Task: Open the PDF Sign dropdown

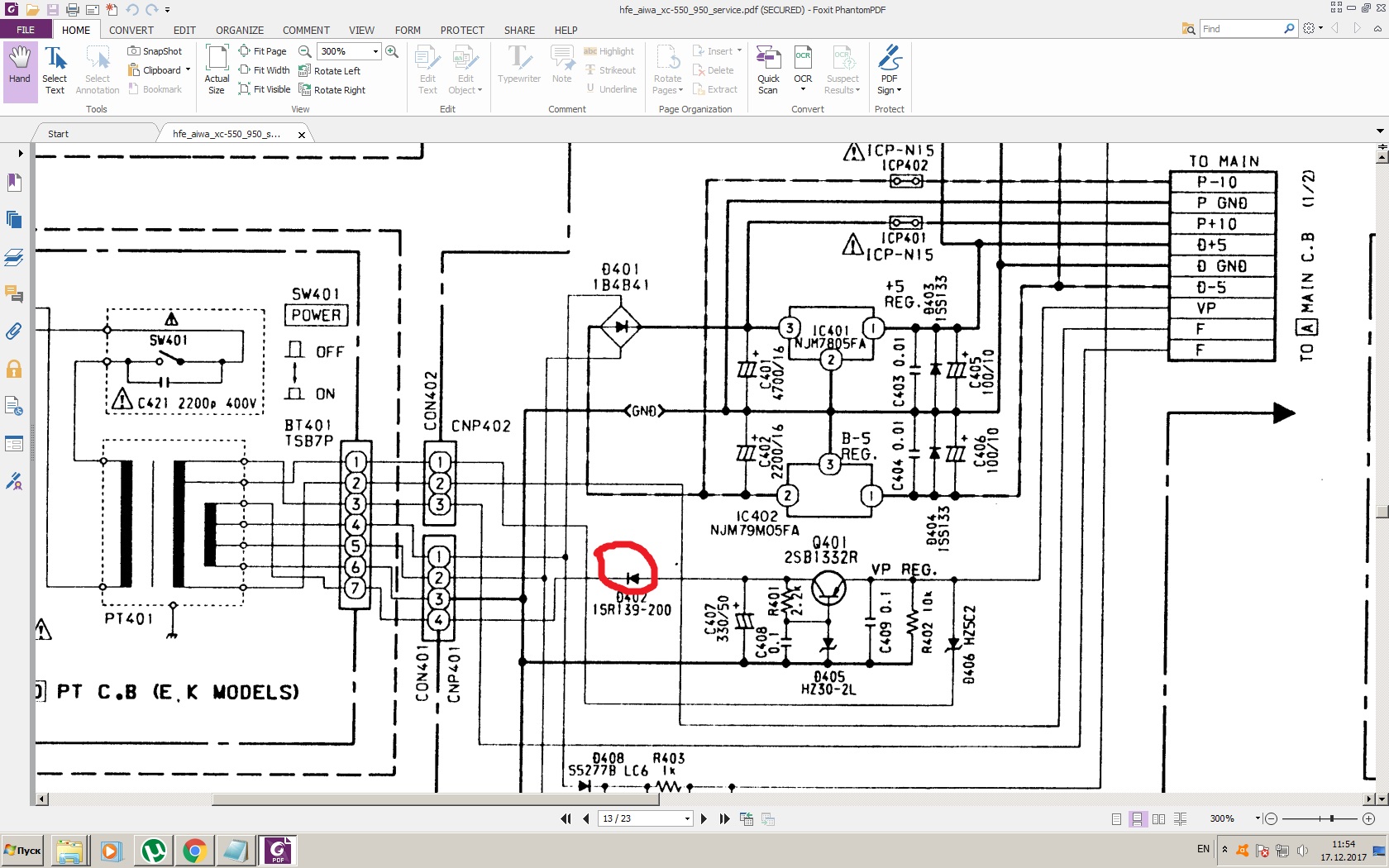Action: tap(899, 90)
